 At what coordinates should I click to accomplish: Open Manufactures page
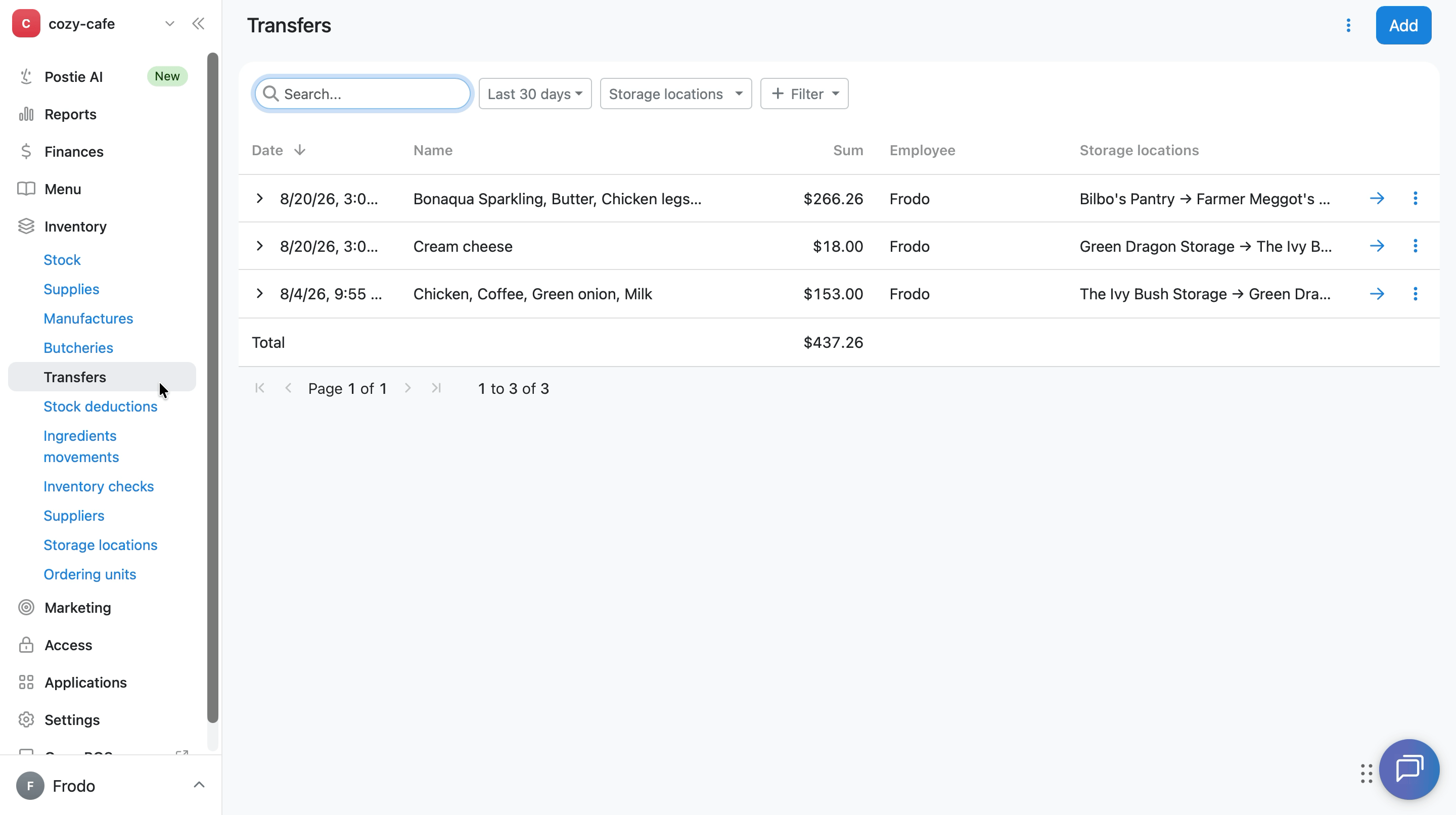[89, 319]
